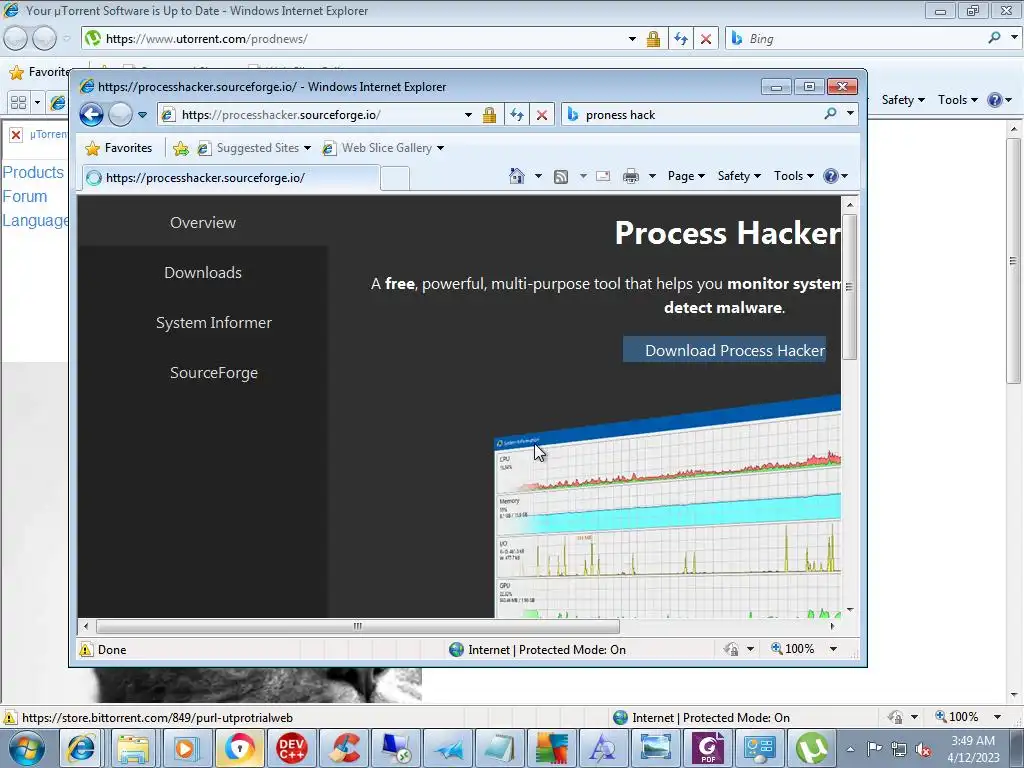Open the Tools menu in uTorrent window
The width and height of the screenshot is (1024, 768).
pyautogui.click(x=957, y=100)
